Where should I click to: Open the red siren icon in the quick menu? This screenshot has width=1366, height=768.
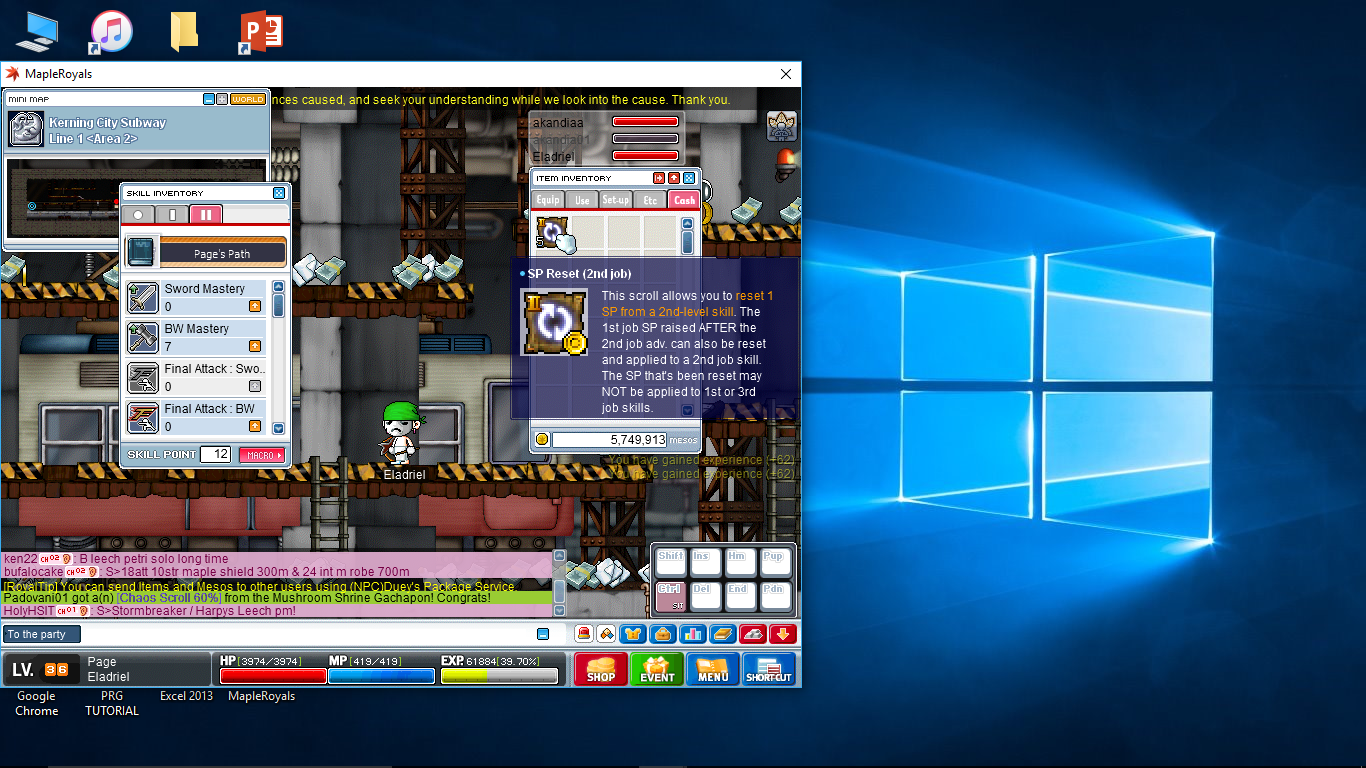tap(584, 633)
